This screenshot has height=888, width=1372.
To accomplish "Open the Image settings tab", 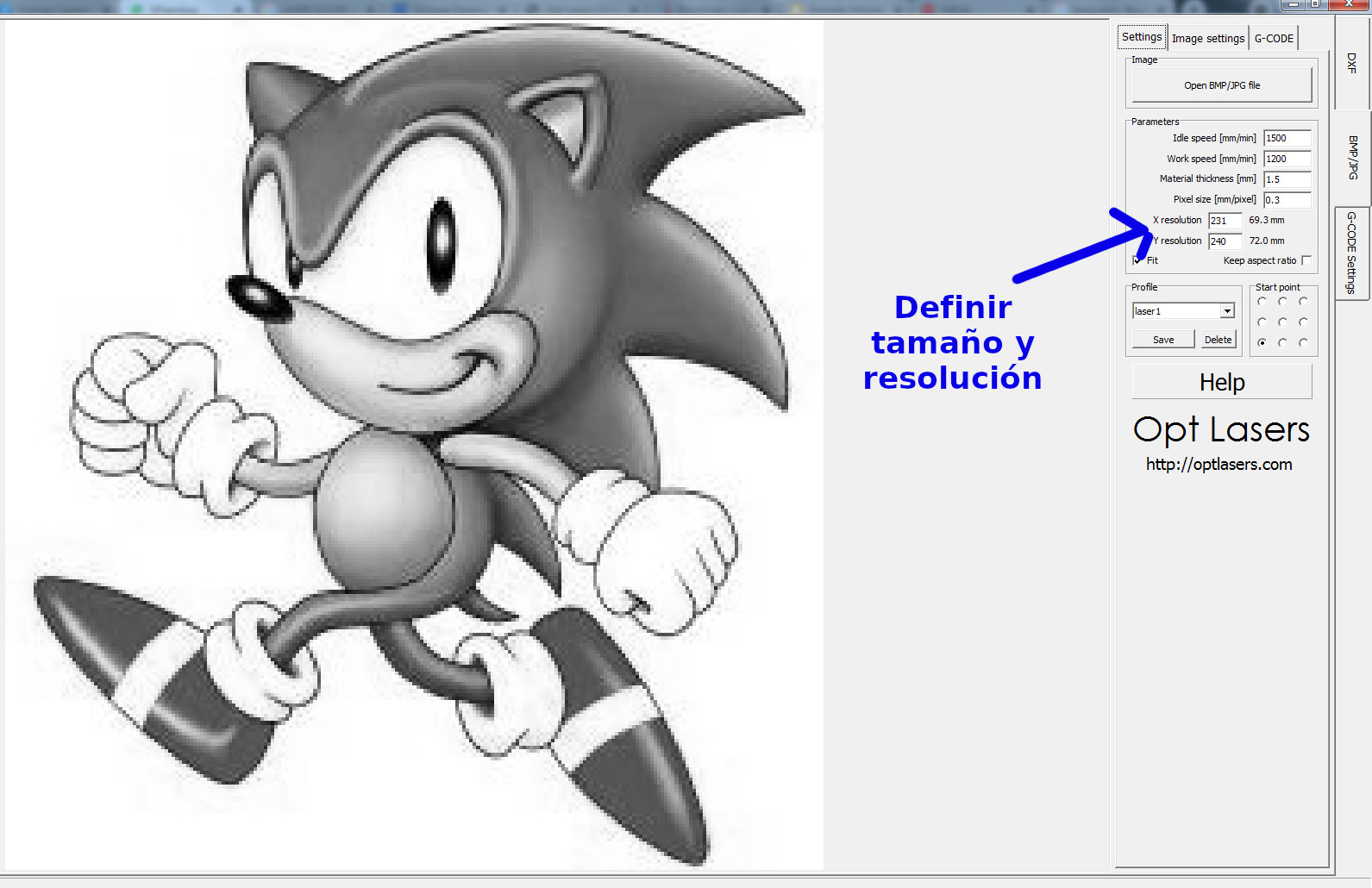I will [x=1208, y=38].
